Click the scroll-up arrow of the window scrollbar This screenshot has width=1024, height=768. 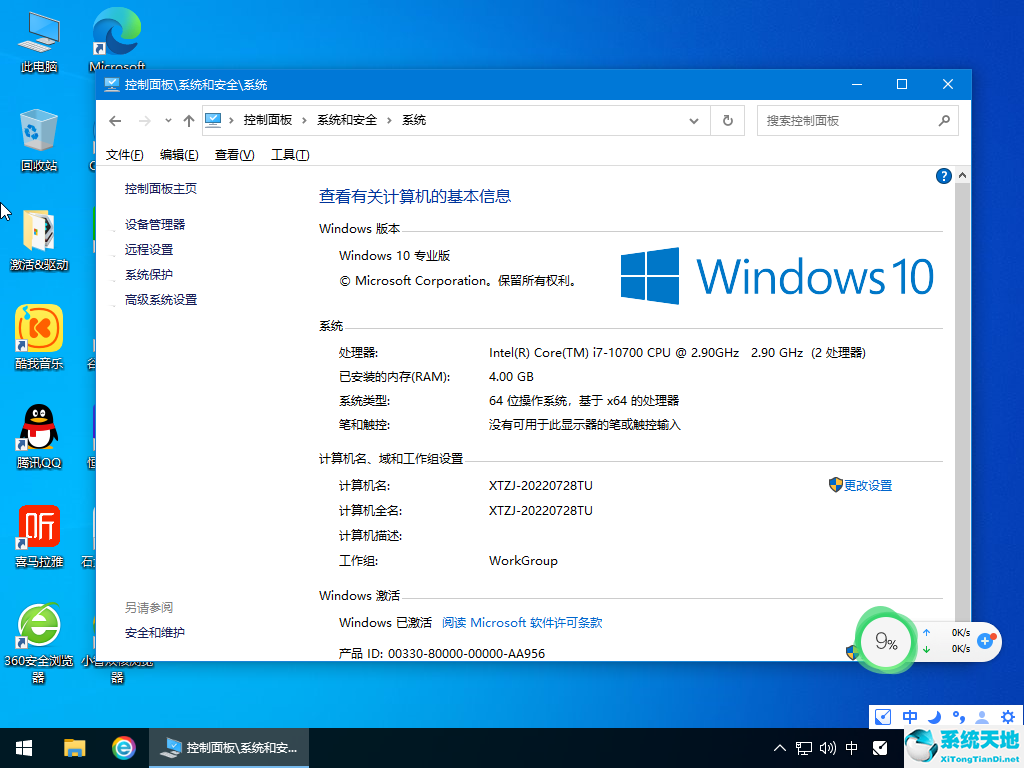962,176
